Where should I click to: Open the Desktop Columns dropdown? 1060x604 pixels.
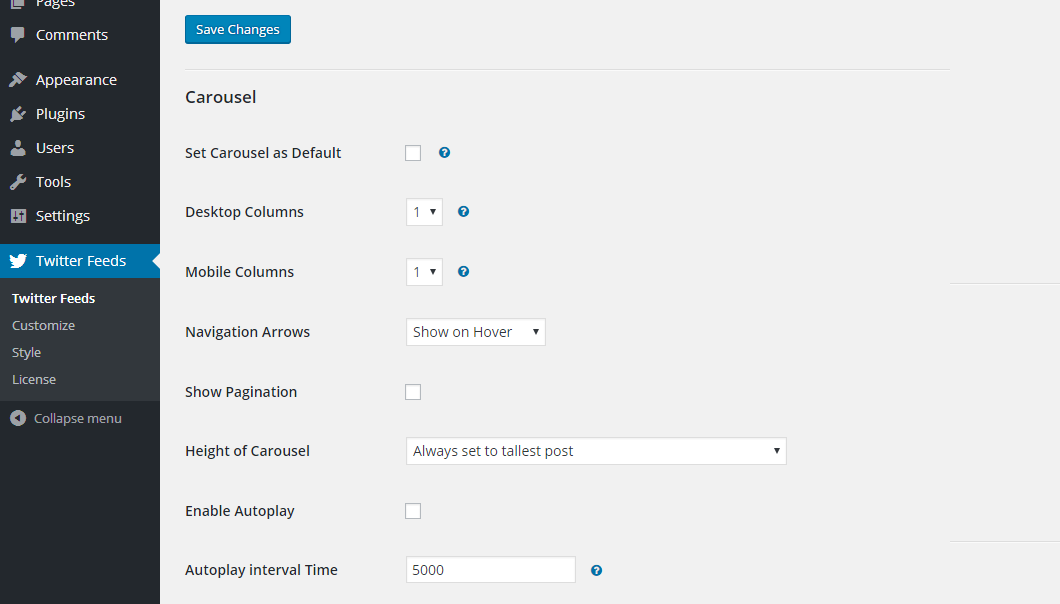tap(424, 212)
